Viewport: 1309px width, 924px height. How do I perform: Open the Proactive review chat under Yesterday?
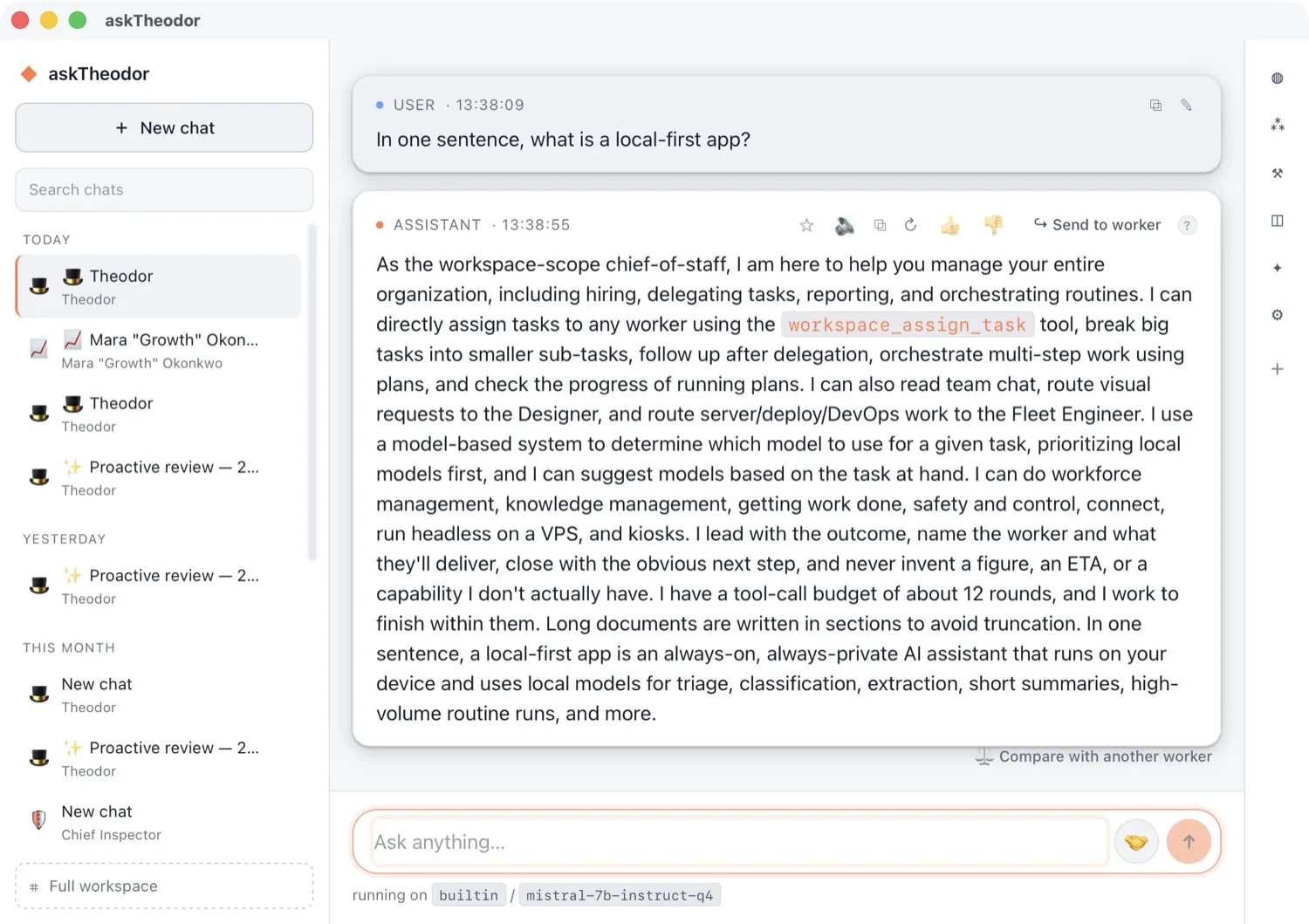click(159, 586)
